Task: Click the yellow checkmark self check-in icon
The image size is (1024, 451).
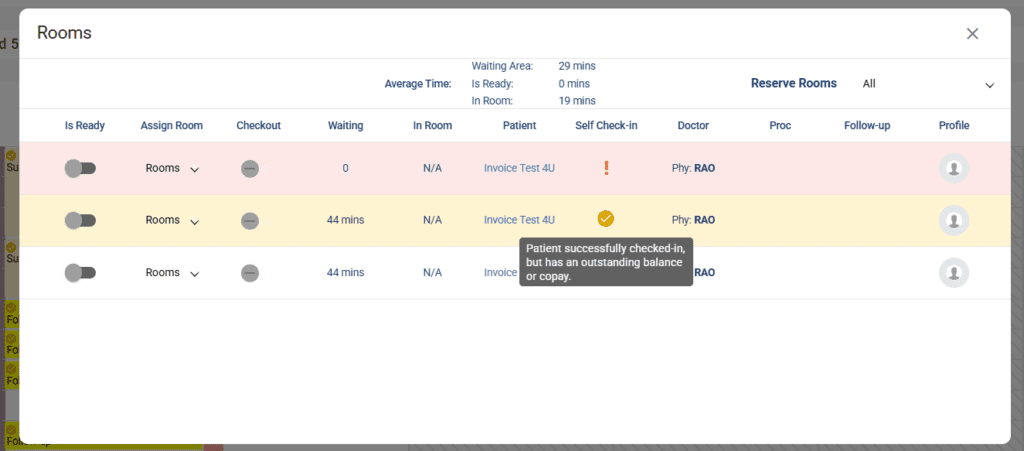Action: click(x=606, y=219)
